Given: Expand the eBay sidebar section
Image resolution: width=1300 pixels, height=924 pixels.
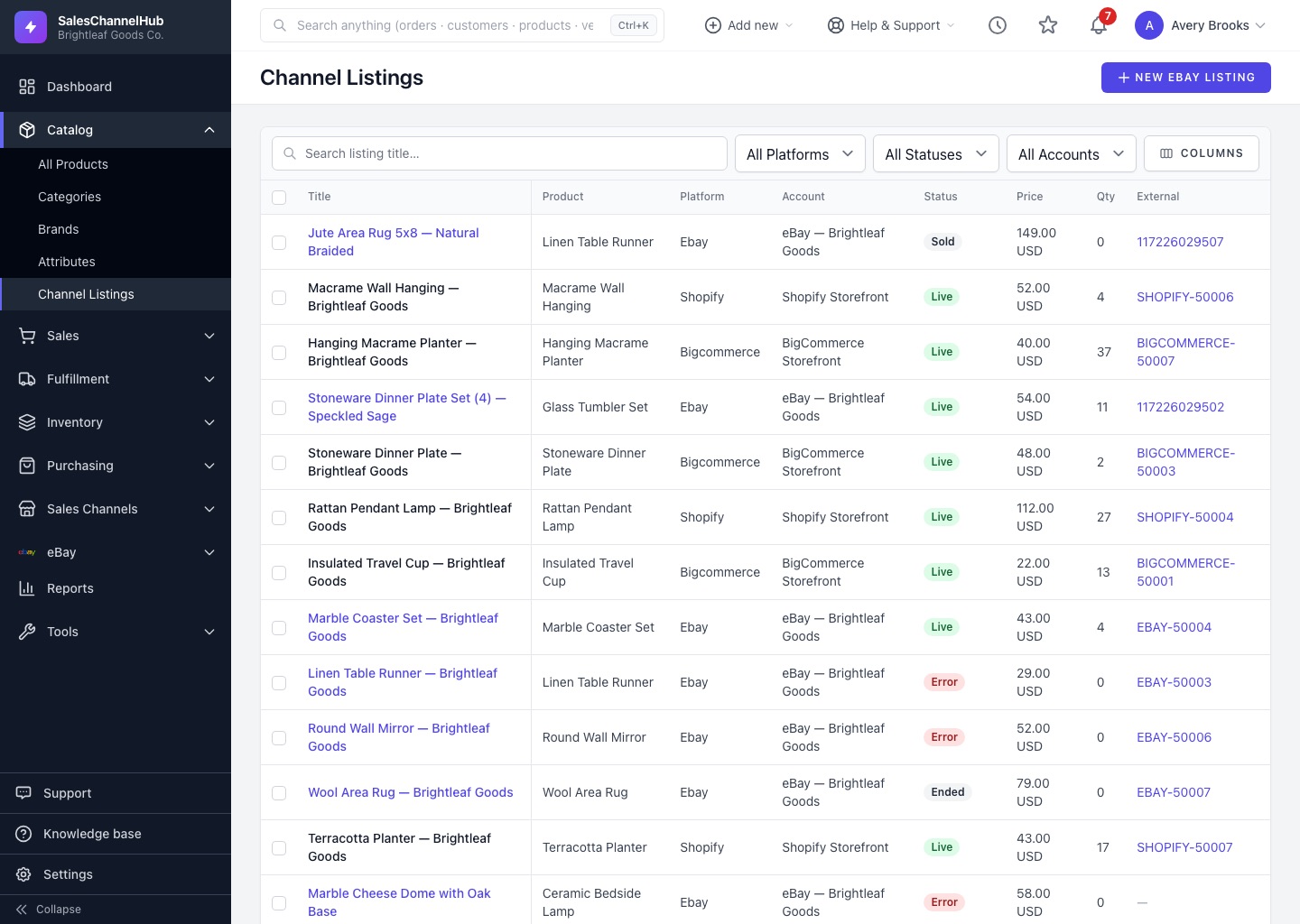Looking at the screenshot, I should (x=116, y=552).
